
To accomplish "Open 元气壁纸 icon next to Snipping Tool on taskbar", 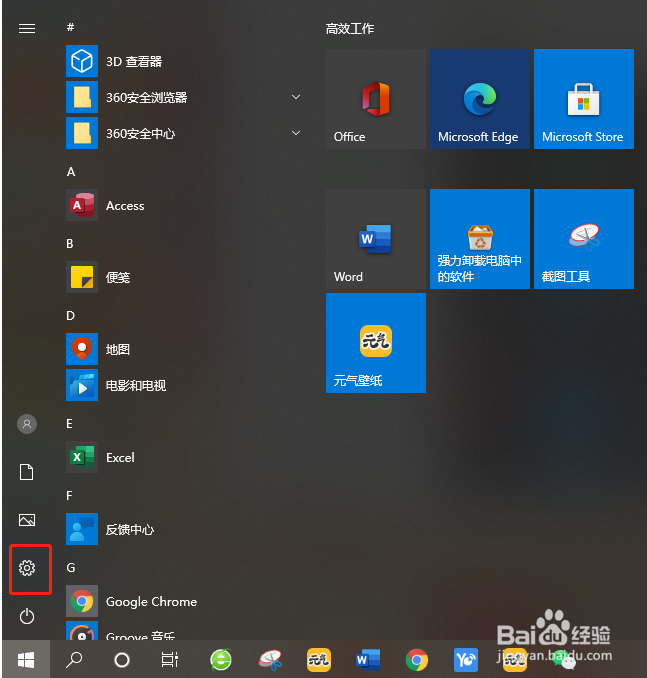I will (319, 660).
